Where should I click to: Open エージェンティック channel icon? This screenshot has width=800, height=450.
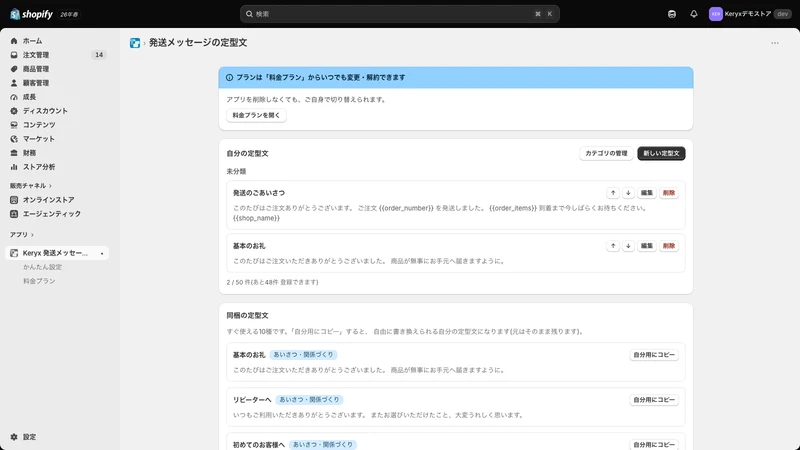[14, 214]
